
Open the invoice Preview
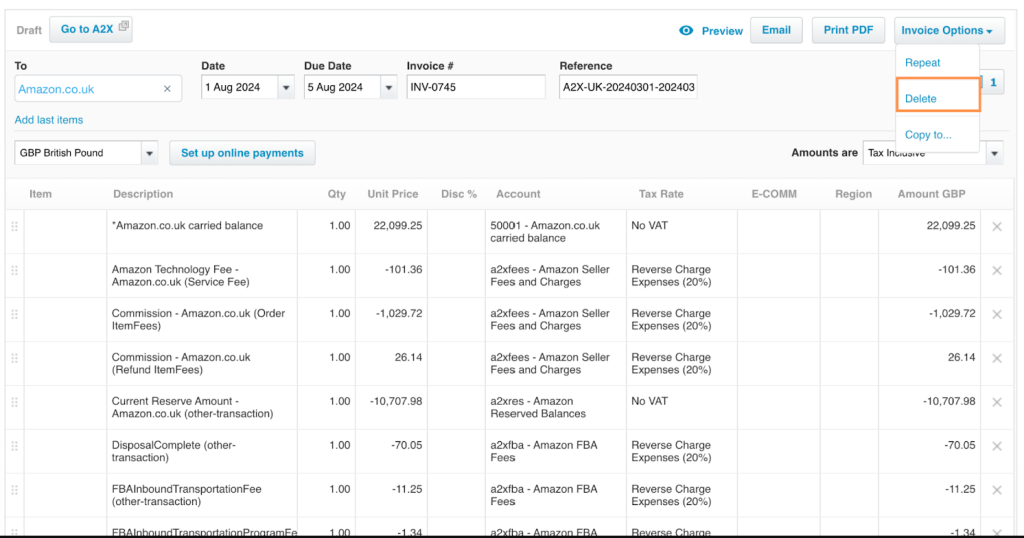pos(711,31)
